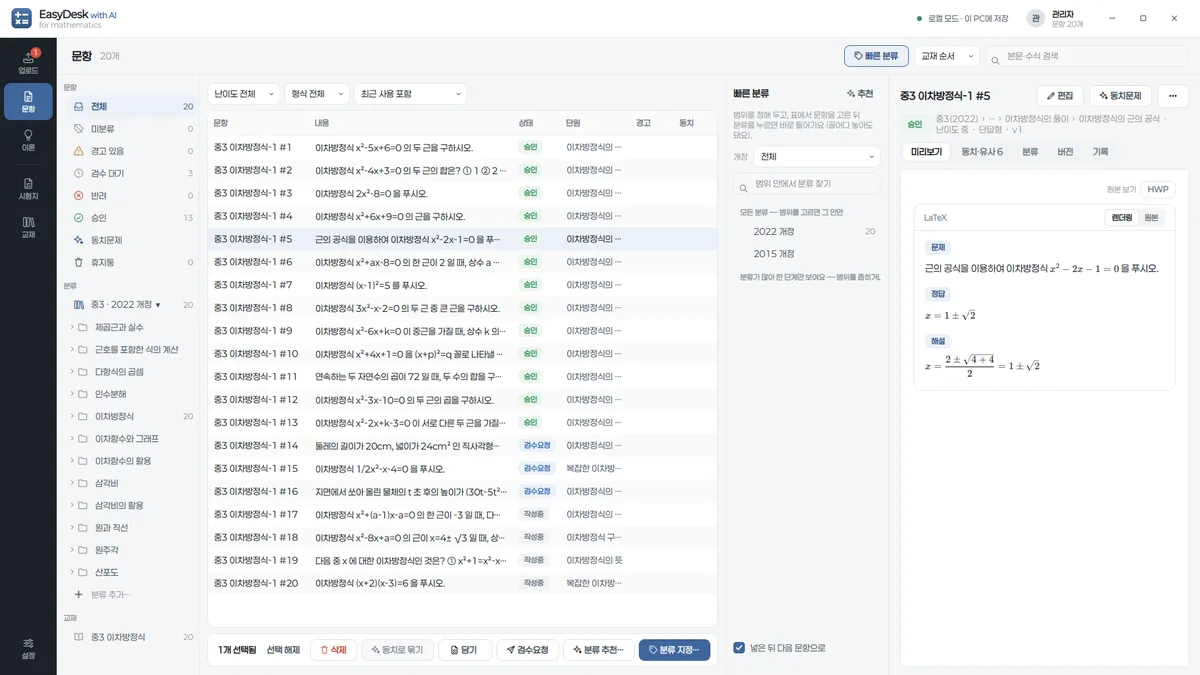Open the 최근 사용 포함 dropdown

(x=410, y=94)
